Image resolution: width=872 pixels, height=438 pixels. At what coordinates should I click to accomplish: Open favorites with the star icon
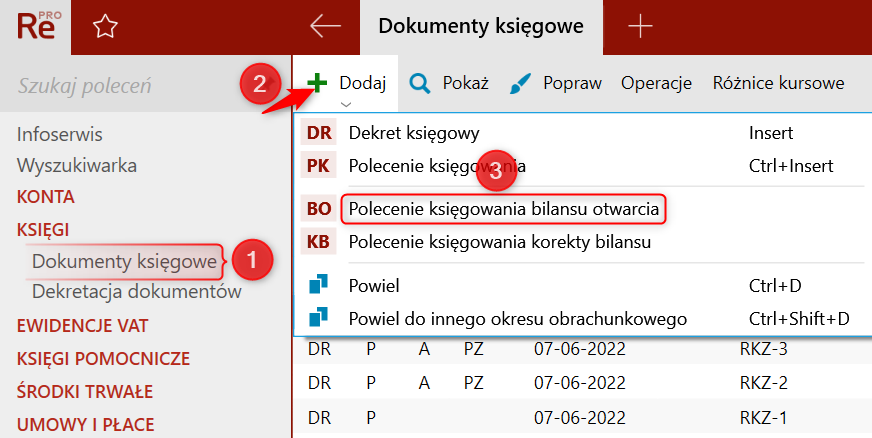(105, 27)
